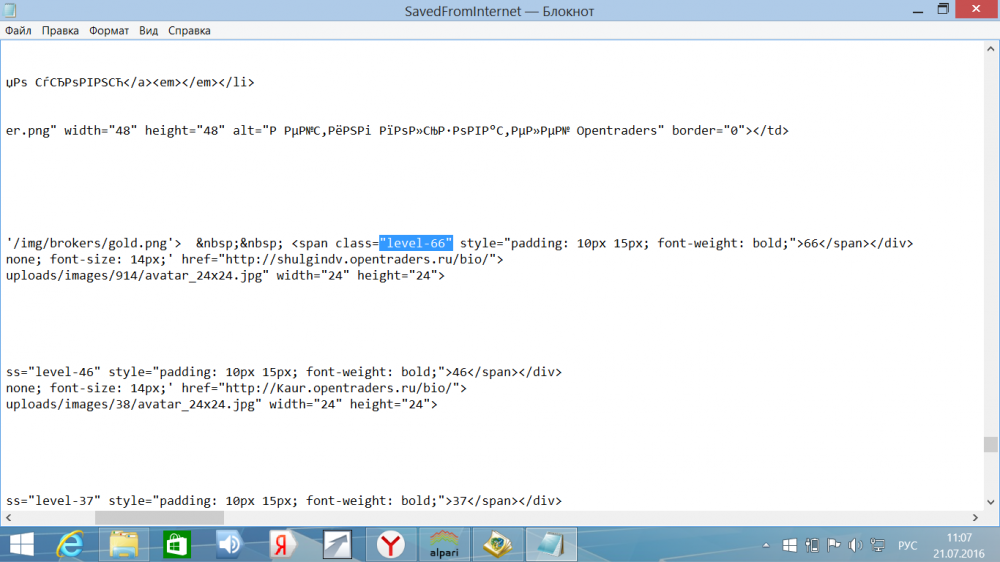Switch the РУС input language indicator

tap(908, 546)
